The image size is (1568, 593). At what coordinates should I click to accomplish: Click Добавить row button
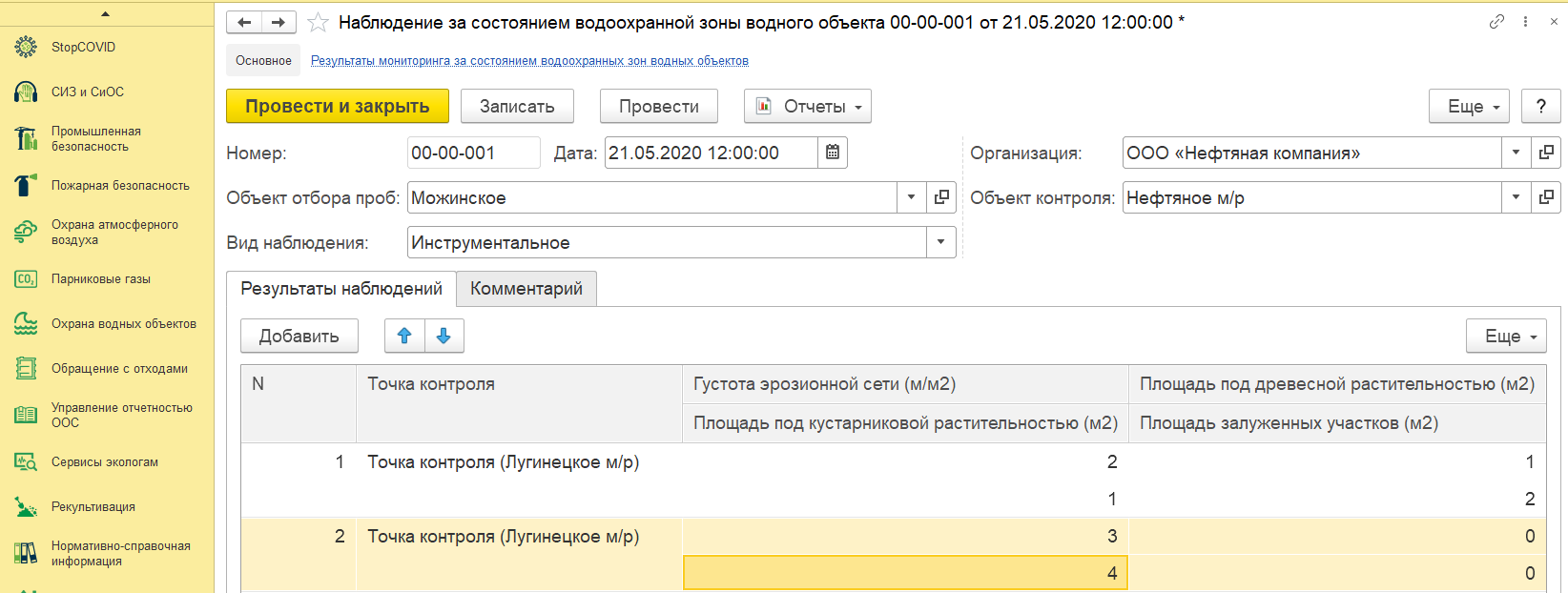[x=299, y=336]
